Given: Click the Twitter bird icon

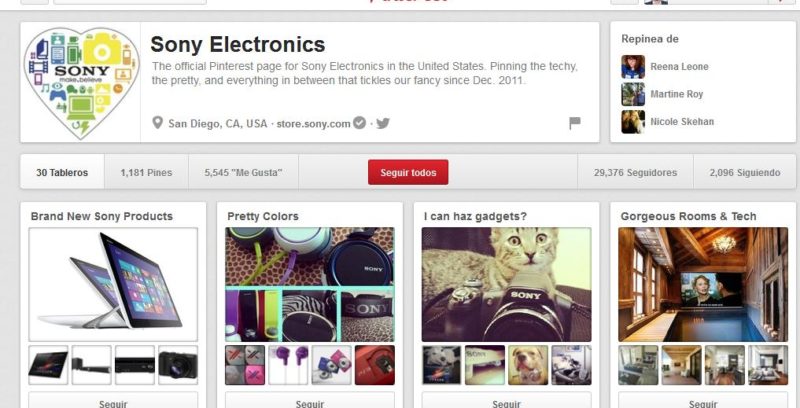Looking at the screenshot, I should [x=383, y=123].
